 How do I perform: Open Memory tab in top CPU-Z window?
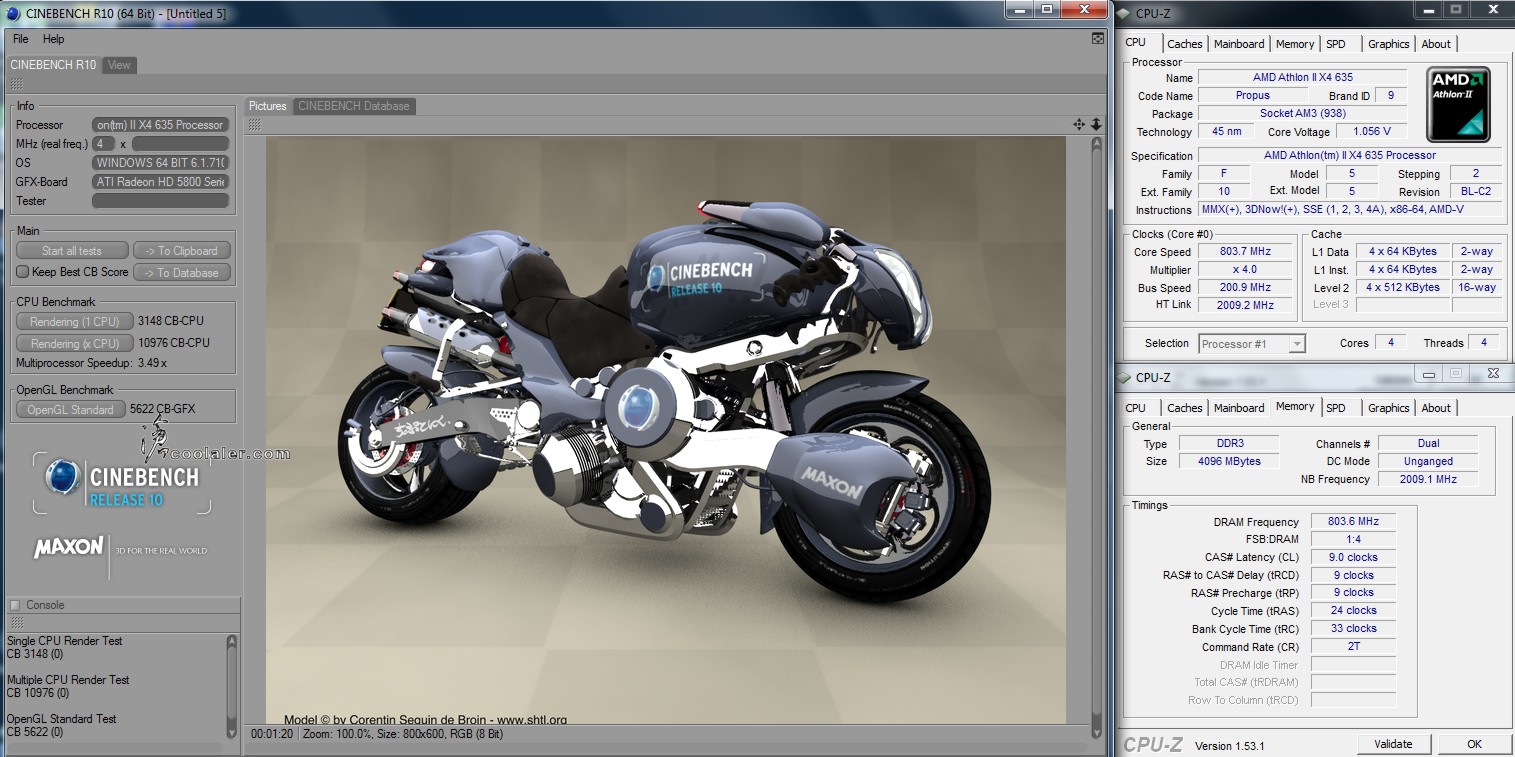coord(1295,44)
